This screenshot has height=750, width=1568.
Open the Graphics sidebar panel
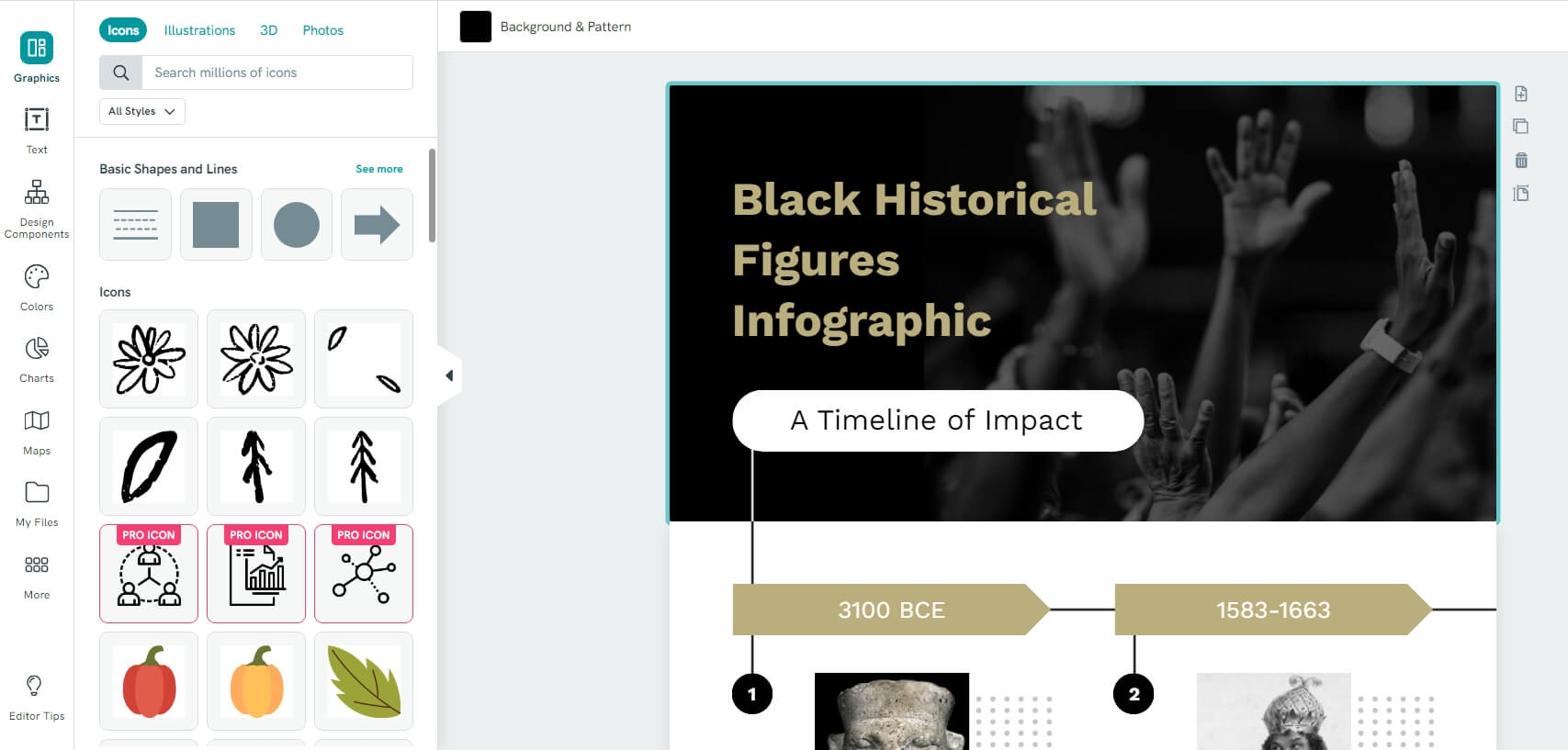pyautogui.click(x=37, y=58)
